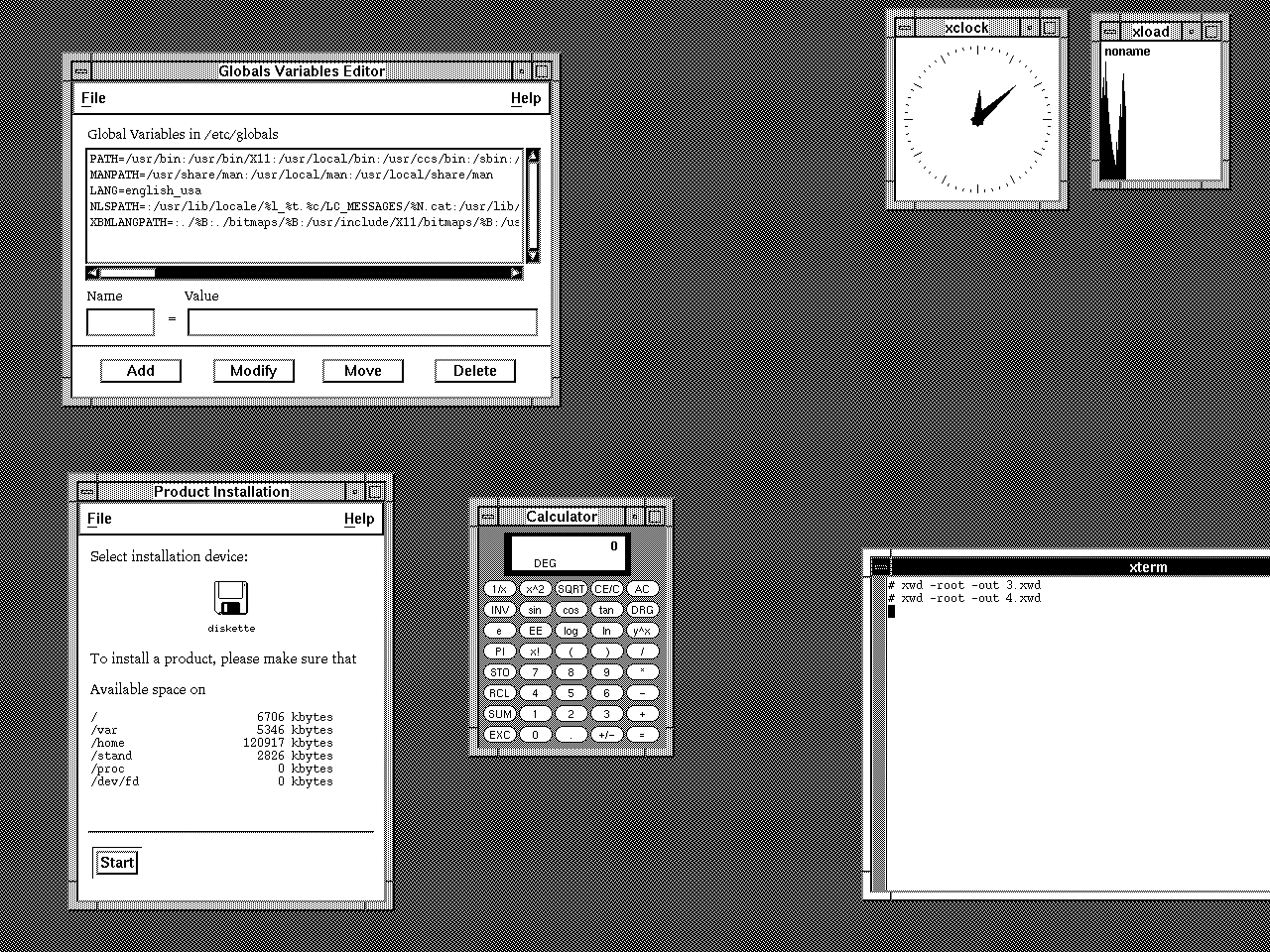This screenshot has height=952, width=1270.
Task: Open the Globals Variables Editor window menu
Action: coord(81,71)
